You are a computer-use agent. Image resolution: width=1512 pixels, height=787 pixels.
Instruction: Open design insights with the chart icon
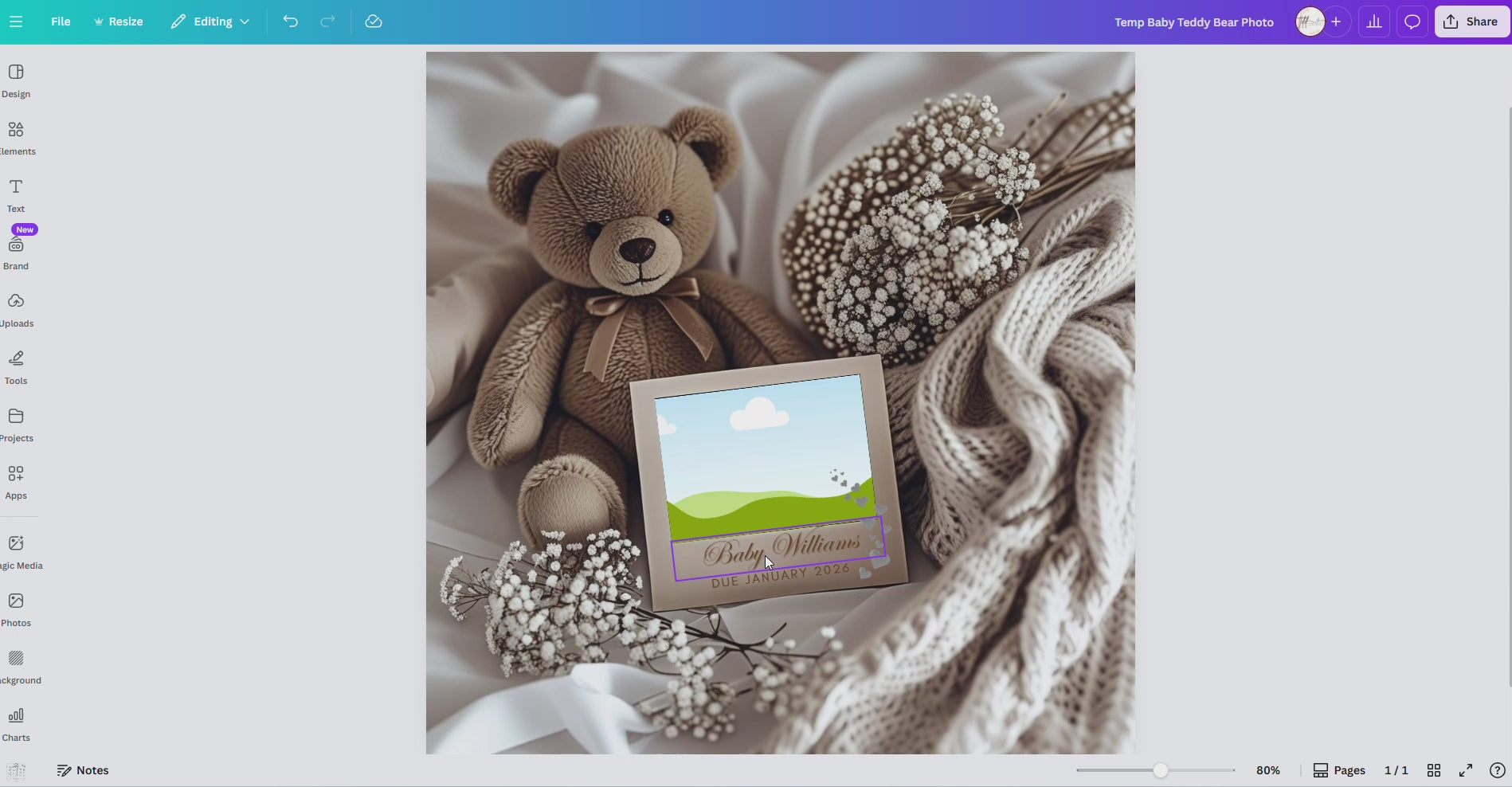[1373, 22]
